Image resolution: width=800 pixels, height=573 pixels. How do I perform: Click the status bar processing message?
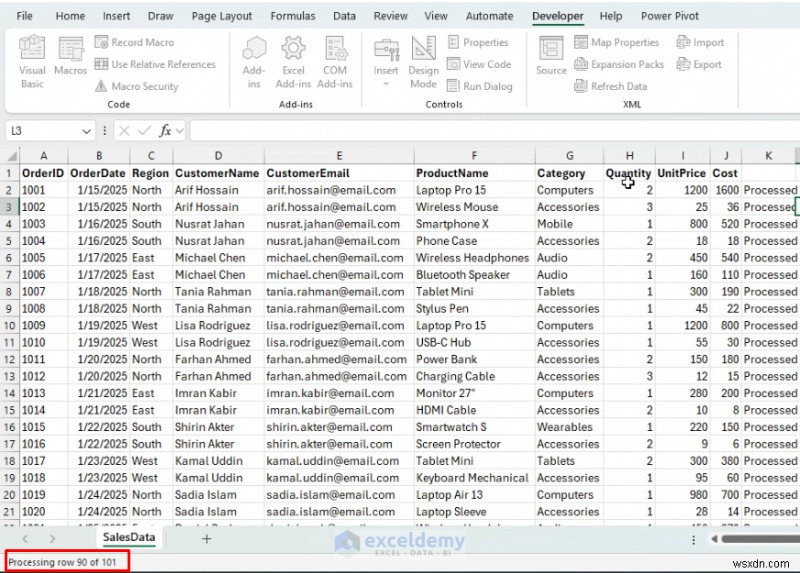(62, 562)
